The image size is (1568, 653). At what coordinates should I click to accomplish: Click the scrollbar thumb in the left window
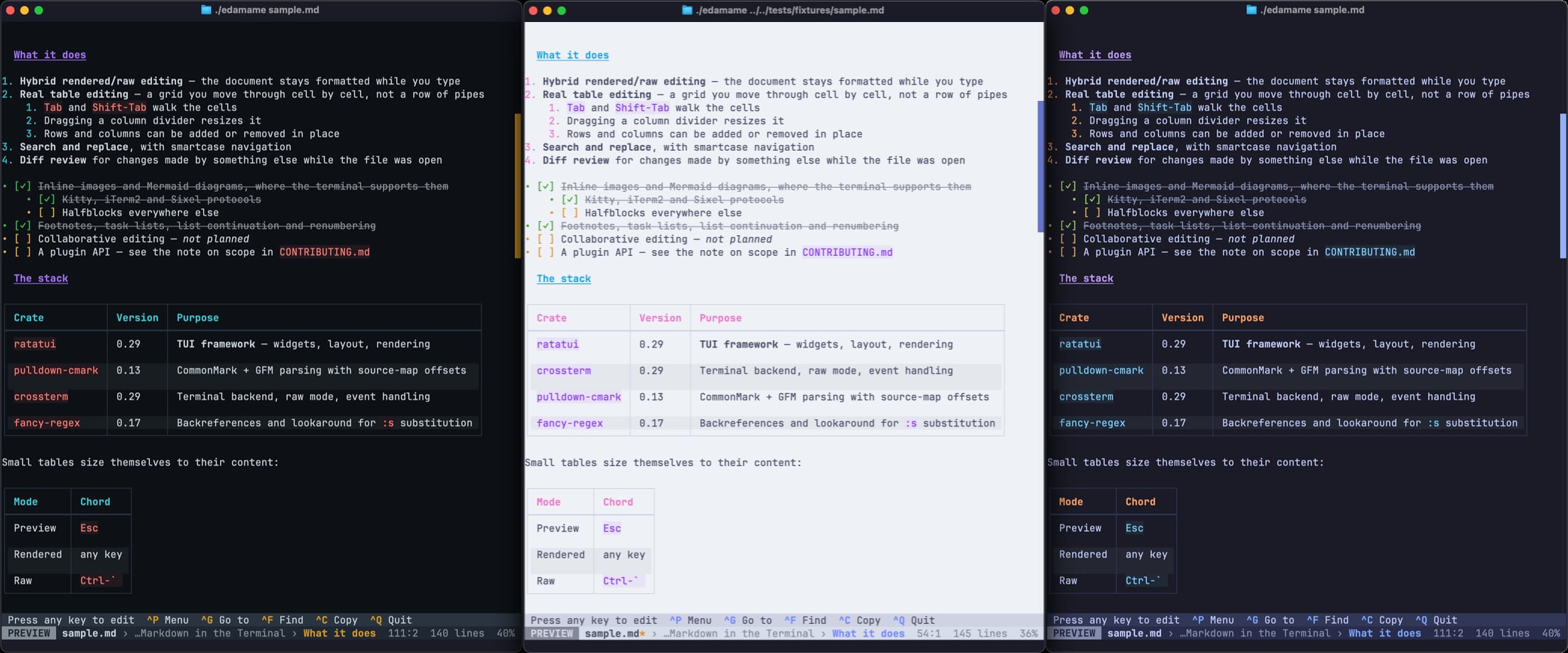518,186
